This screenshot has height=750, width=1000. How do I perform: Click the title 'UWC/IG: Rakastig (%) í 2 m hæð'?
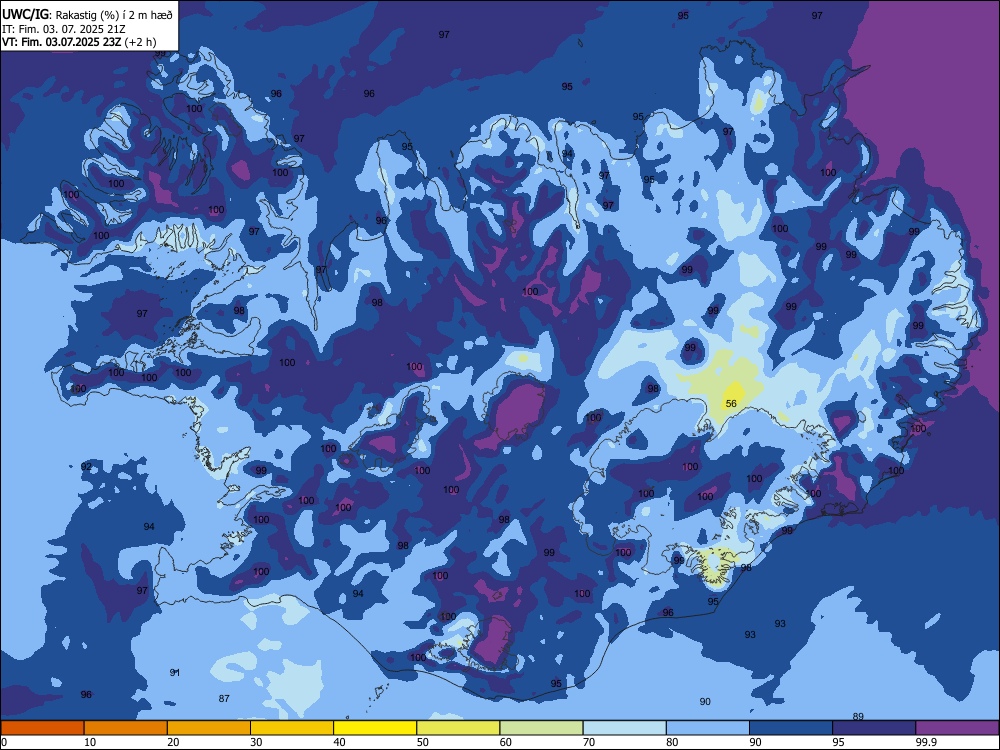coord(87,14)
